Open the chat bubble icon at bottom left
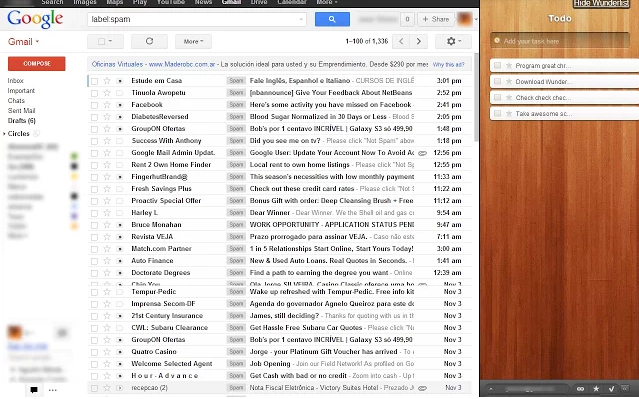639x399 pixels. (x=34, y=390)
